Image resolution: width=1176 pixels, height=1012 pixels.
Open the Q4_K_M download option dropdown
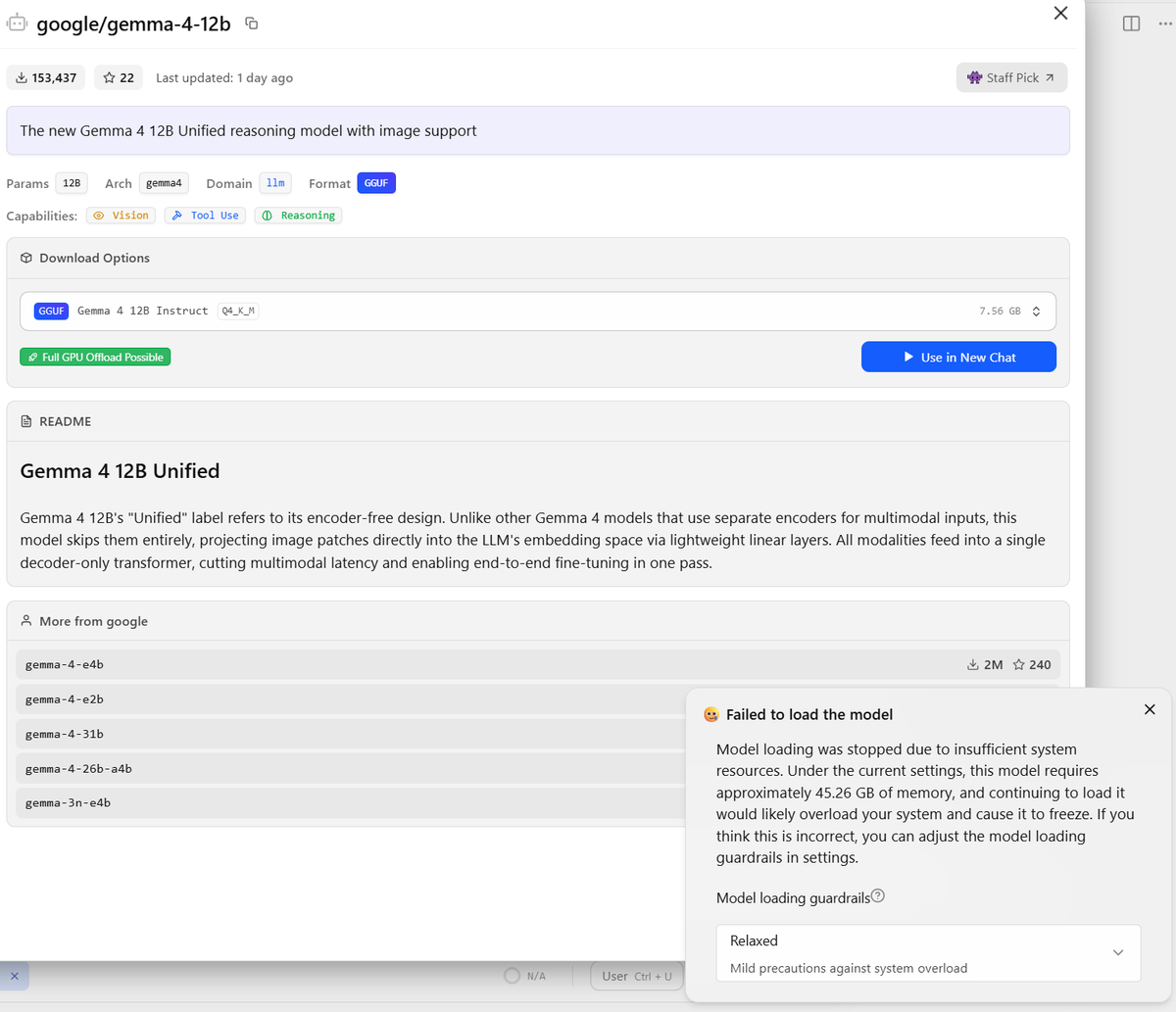[x=538, y=311]
